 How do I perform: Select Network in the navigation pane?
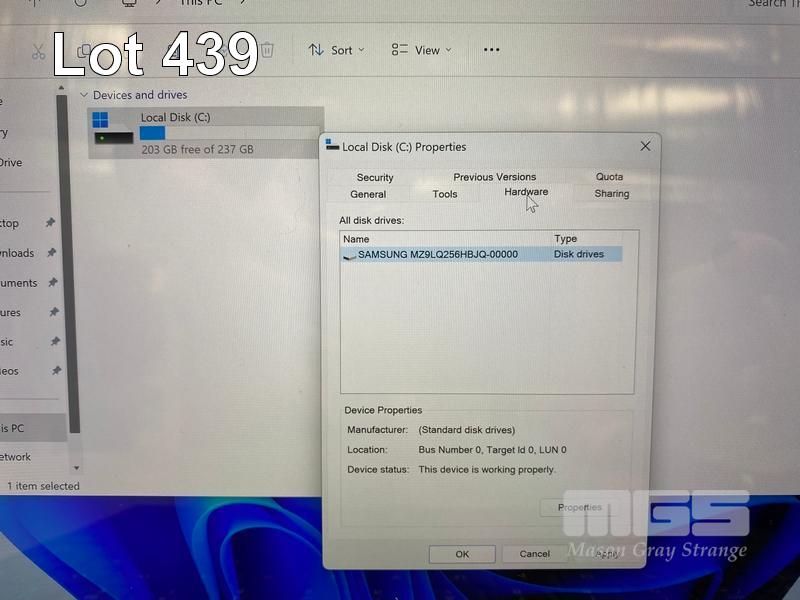coord(15,457)
